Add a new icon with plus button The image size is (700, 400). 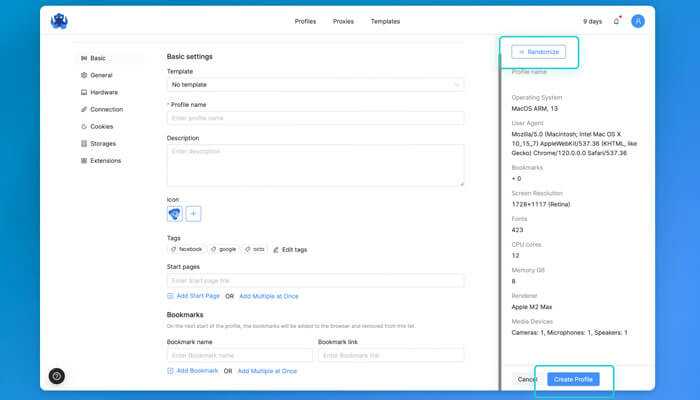click(x=194, y=213)
